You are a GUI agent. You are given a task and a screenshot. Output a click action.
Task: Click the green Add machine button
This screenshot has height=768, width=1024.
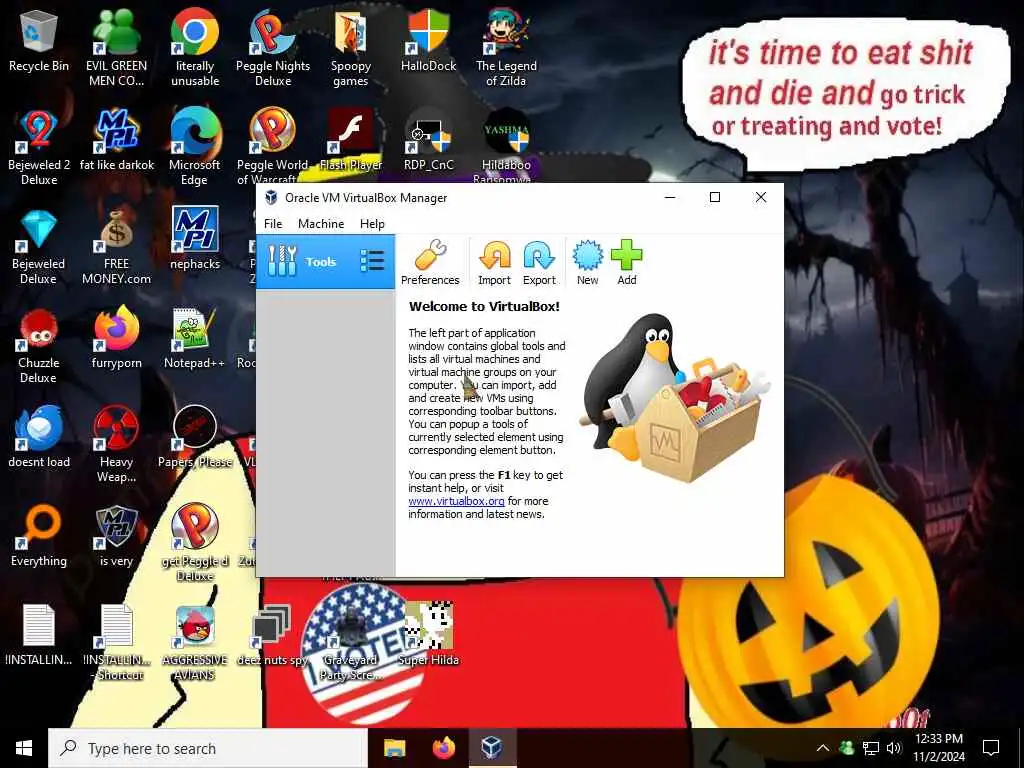(x=626, y=263)
